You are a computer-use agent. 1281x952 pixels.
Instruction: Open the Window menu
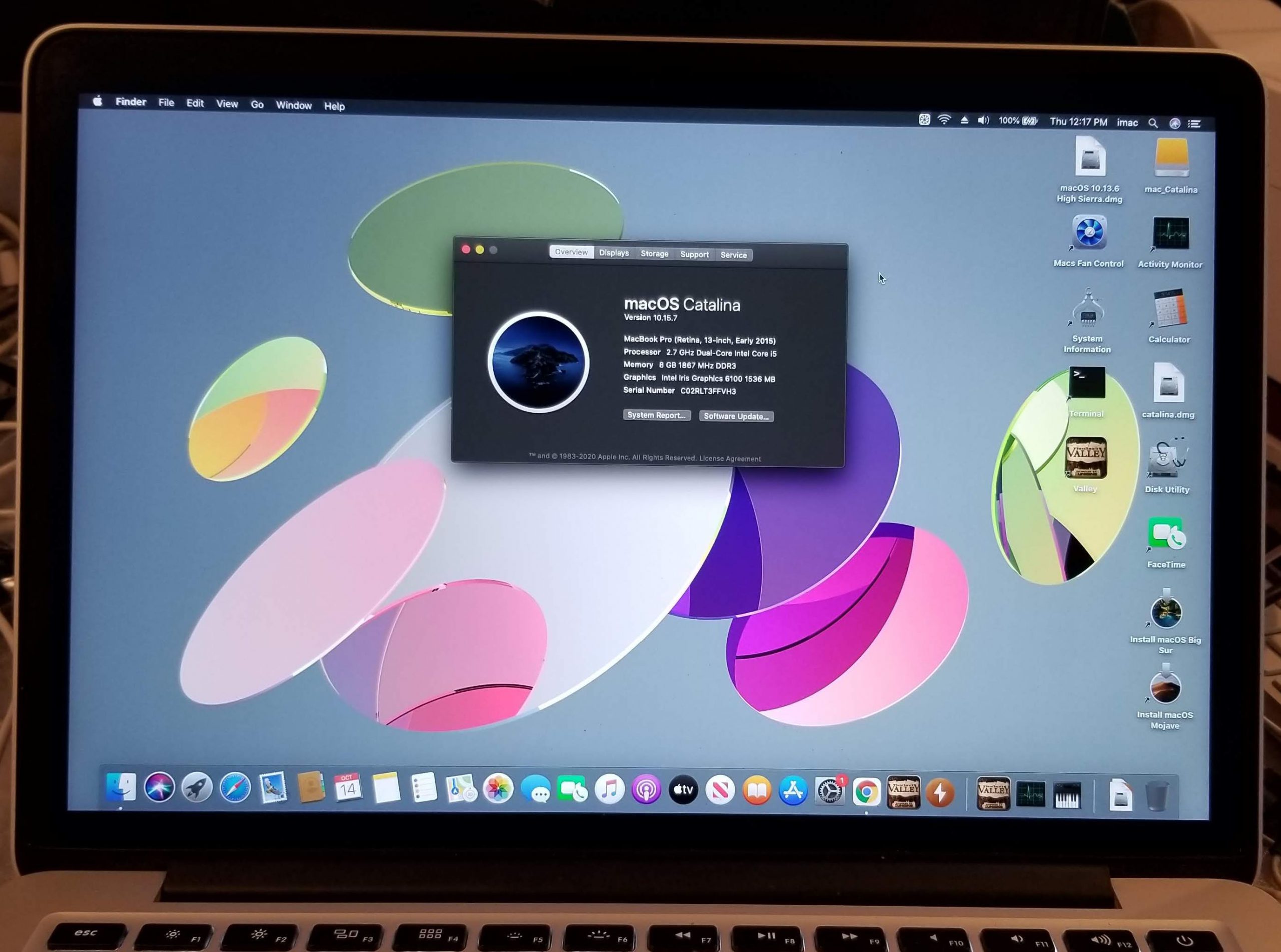pyautogui.click(x=294, y=105)
